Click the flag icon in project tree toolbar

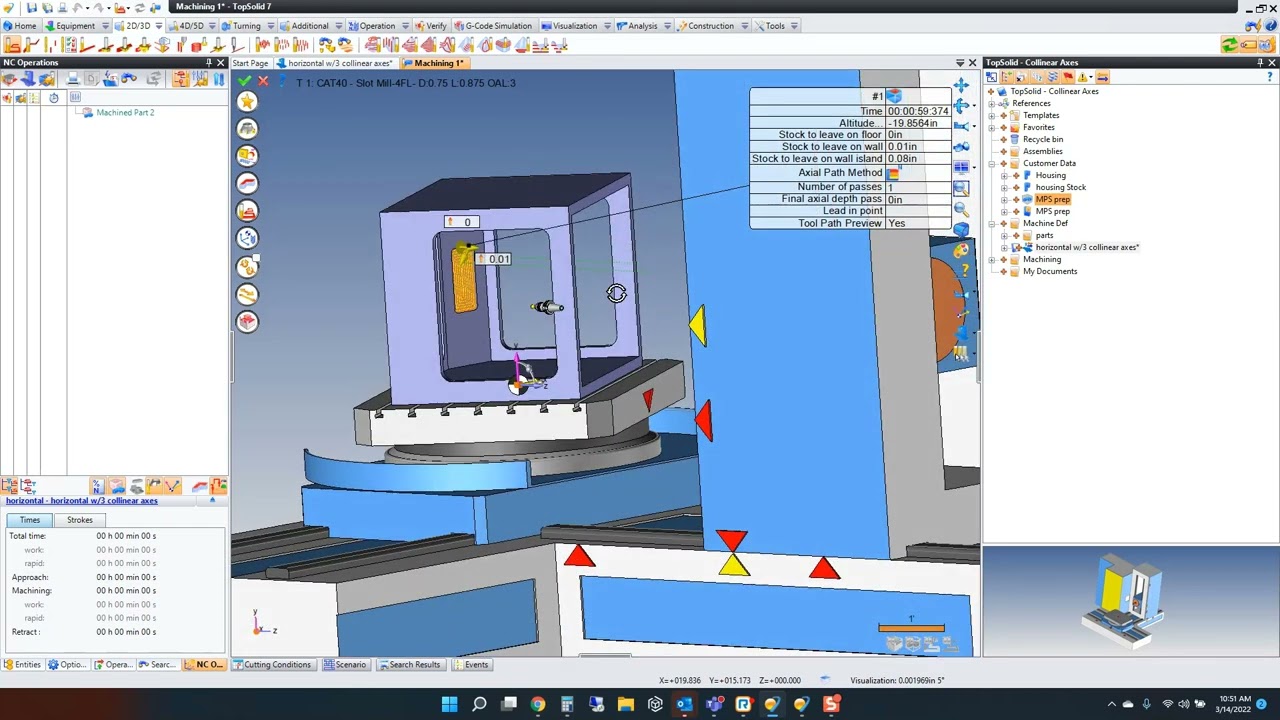tap(1067, 77)
